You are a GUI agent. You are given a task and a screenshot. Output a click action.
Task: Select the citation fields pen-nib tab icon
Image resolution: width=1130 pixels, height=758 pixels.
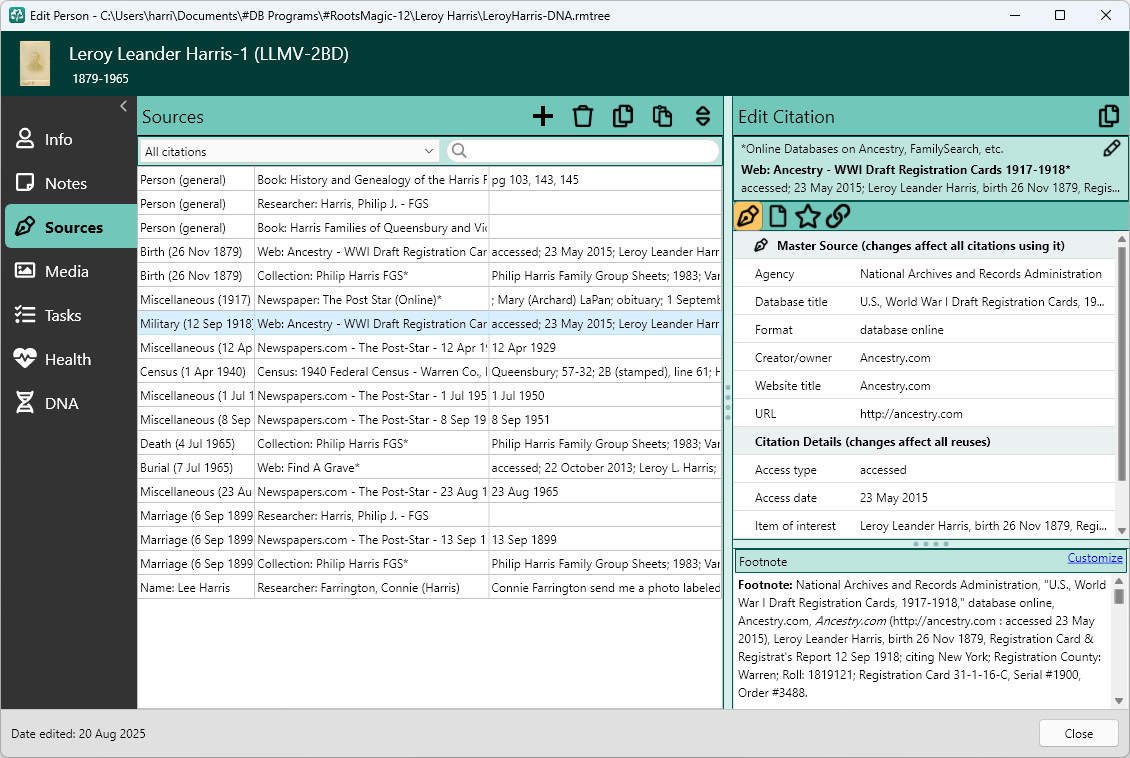[748, 215]
